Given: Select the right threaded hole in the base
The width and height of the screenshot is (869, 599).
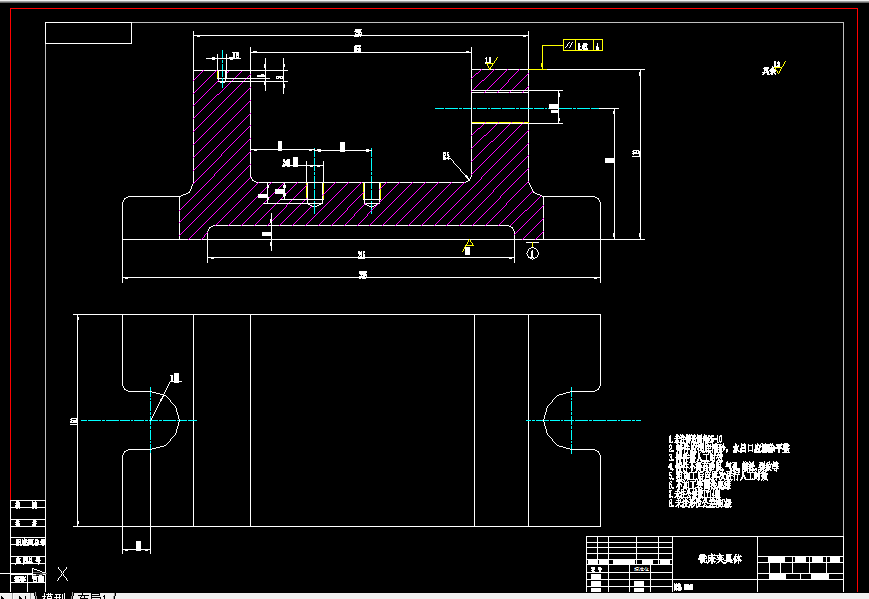Looking at the screenshot, I should pyautogui.click(x=372, y=194).
